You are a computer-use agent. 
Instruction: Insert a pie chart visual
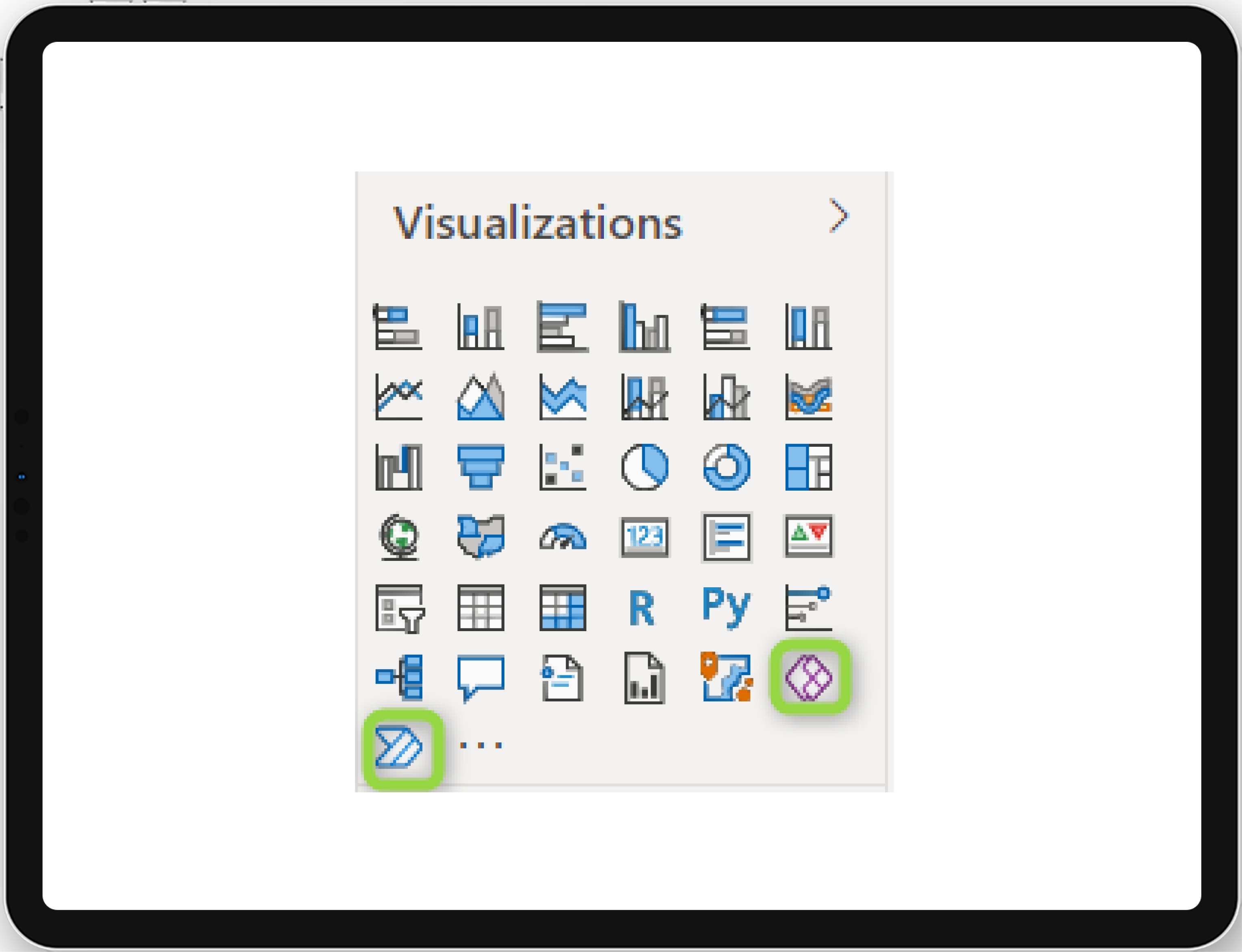(x=645, y=467)
